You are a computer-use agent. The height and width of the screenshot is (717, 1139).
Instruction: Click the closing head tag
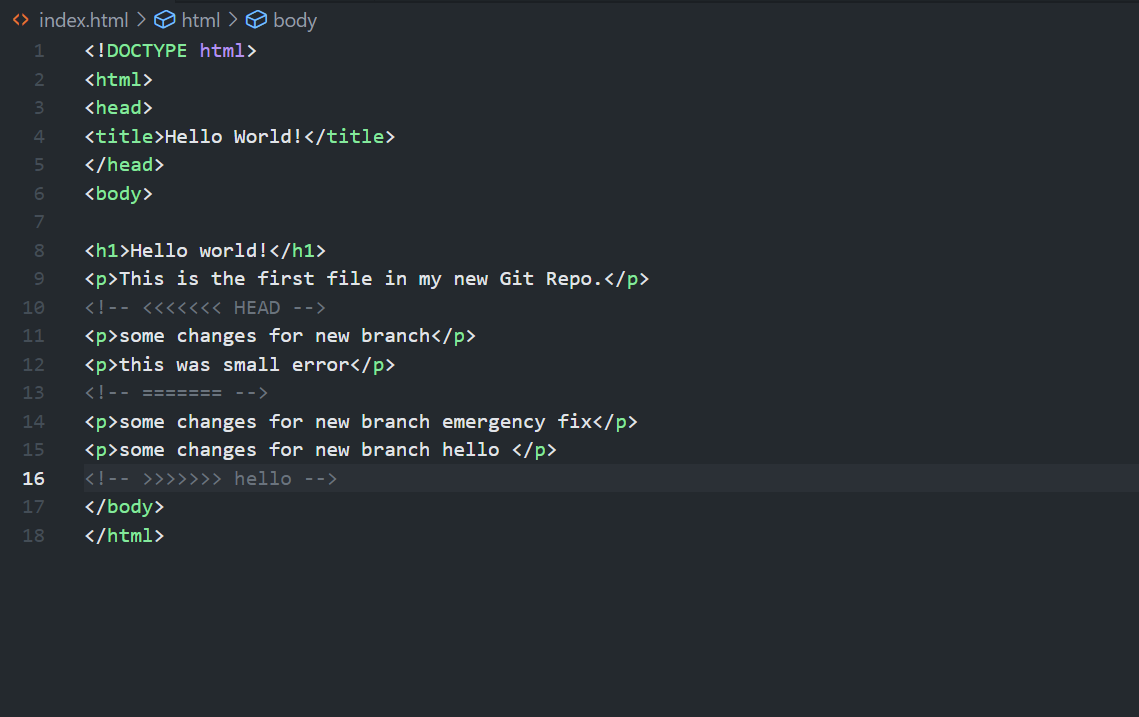[x=124, y=165]
